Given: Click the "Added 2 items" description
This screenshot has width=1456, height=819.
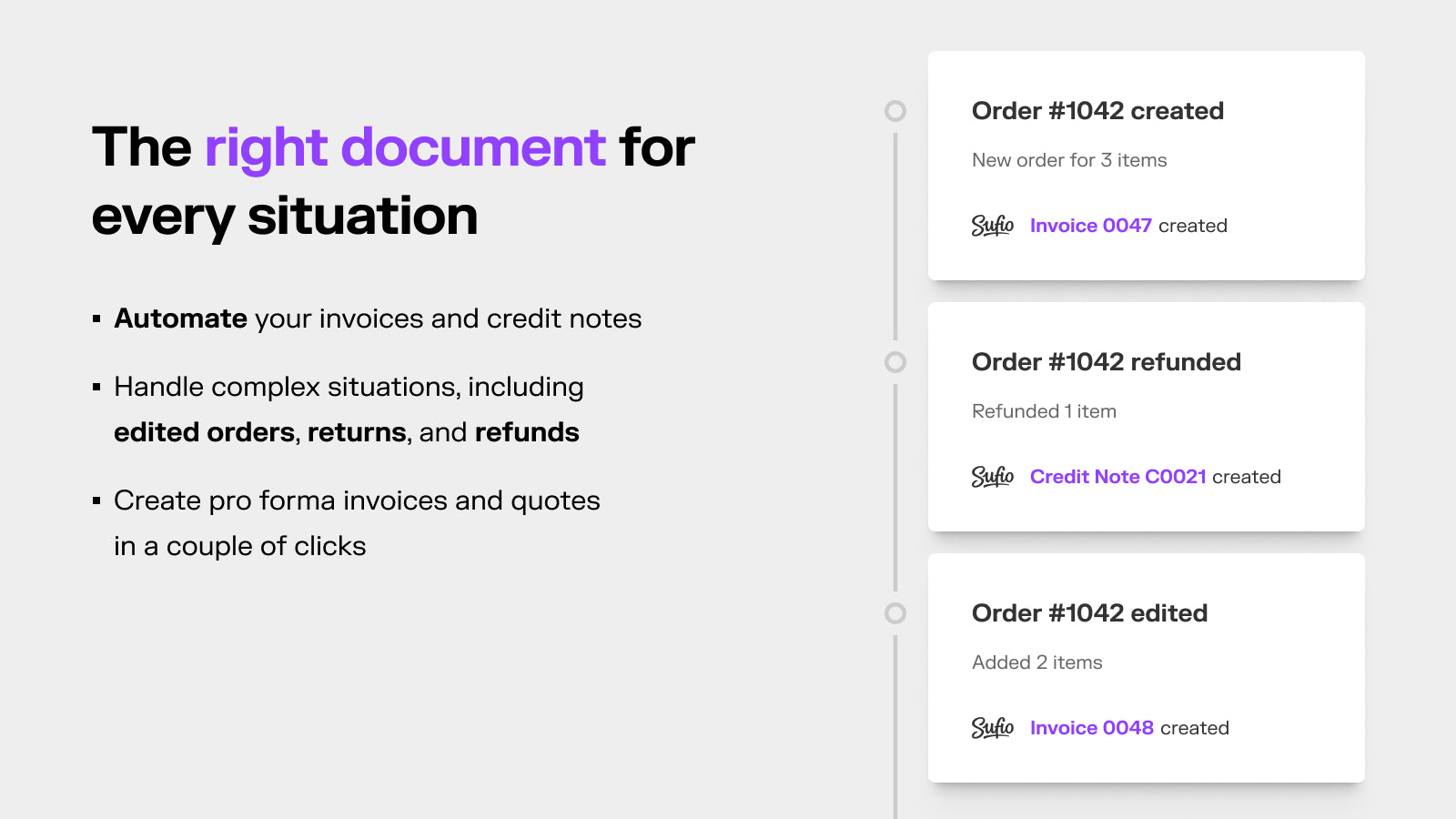Looking at the screenshot, I should click(x=1037, y=662).
